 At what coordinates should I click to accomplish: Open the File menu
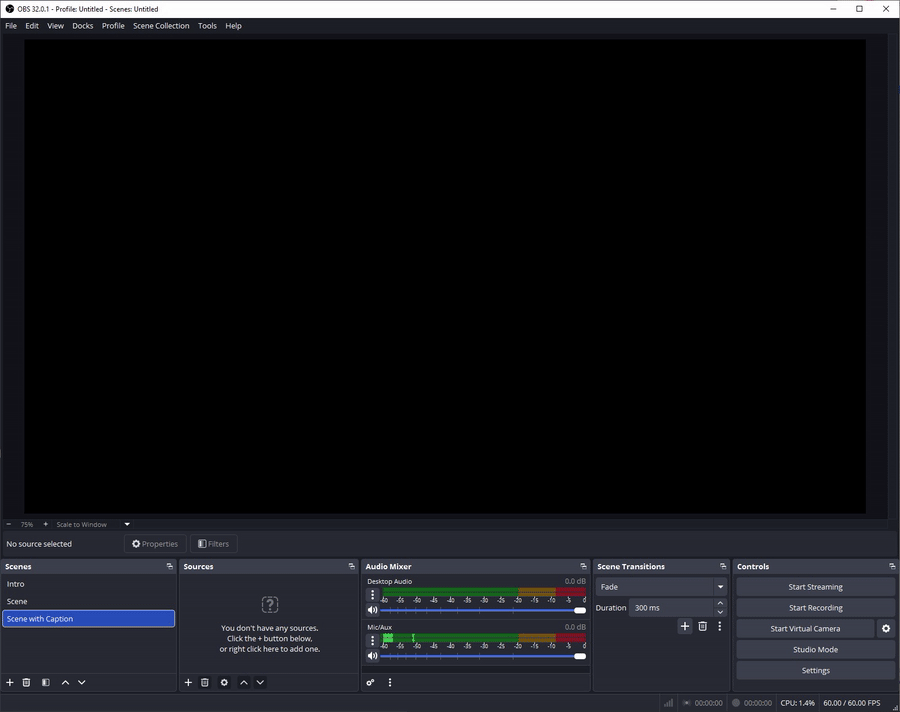[x=11, y=26]
